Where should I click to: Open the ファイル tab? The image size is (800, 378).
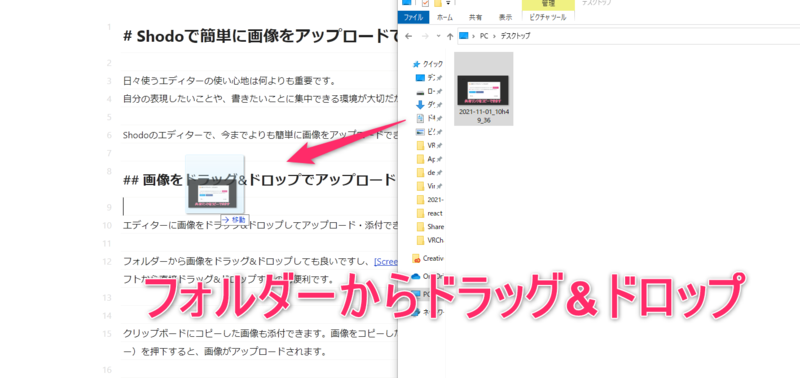pyautogui.click(x=413, y=17)
